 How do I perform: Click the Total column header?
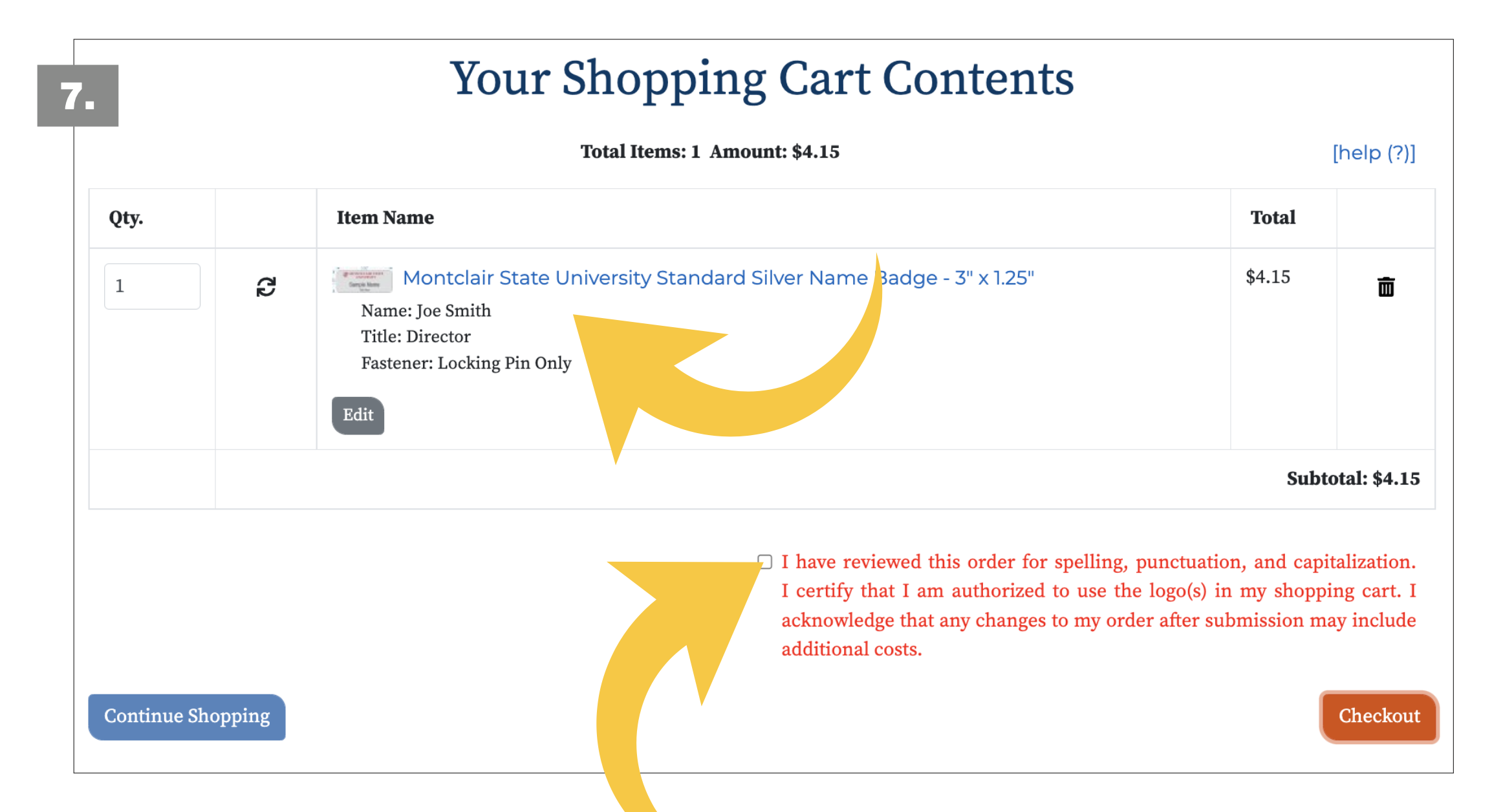(x=1272, y=218)
